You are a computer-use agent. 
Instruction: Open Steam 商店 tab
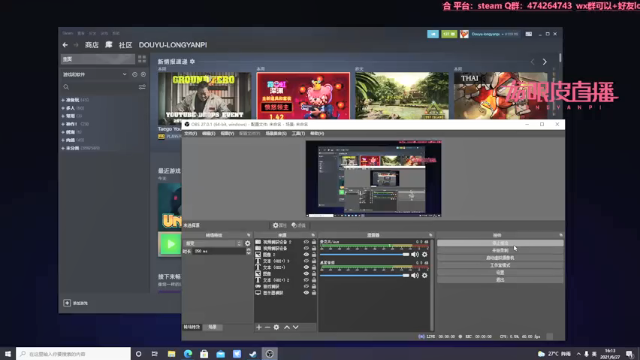(91, 45)
